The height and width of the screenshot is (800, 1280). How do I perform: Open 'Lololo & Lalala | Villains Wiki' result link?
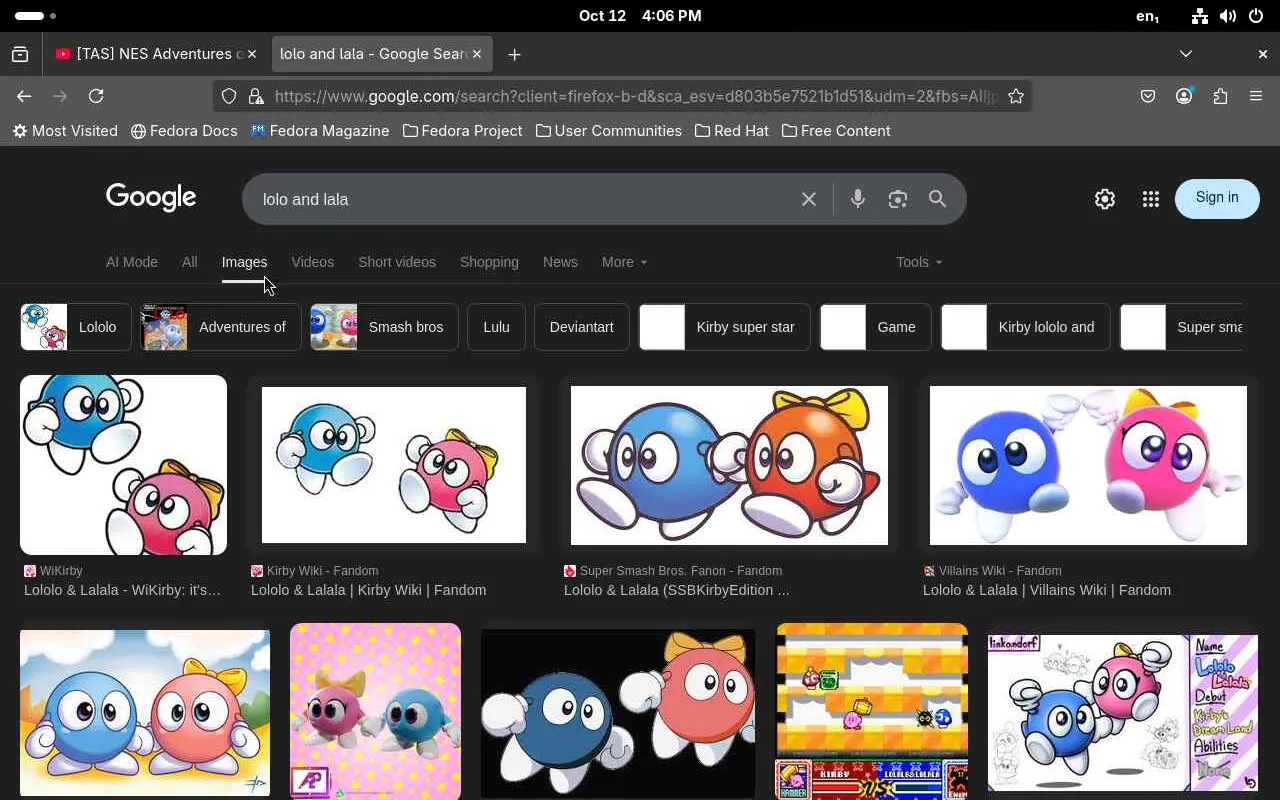1047,590
